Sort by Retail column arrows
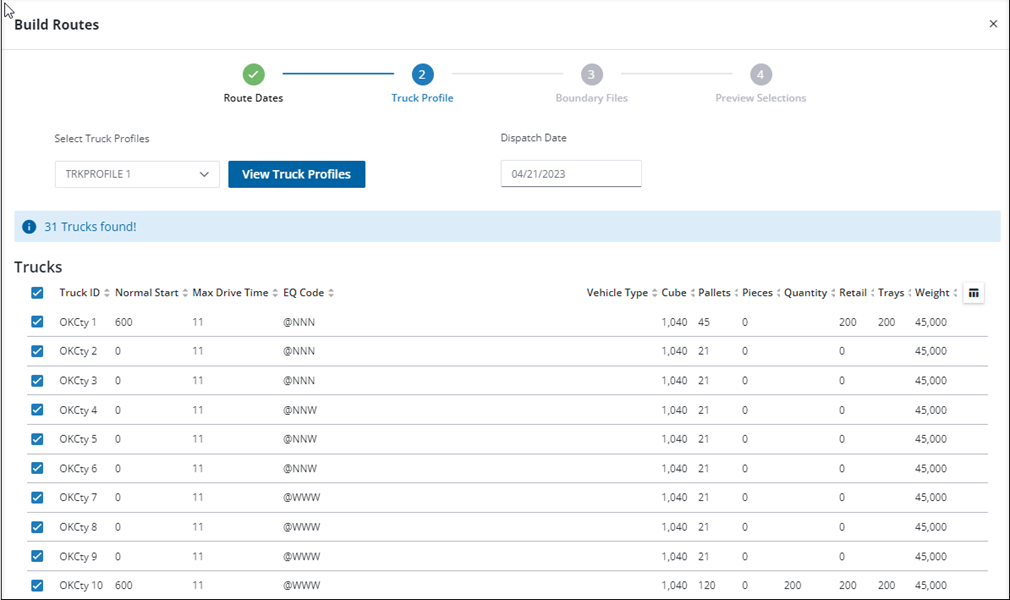The height and width of the screenshot is (600, 1010). click(x=872, y=293)
